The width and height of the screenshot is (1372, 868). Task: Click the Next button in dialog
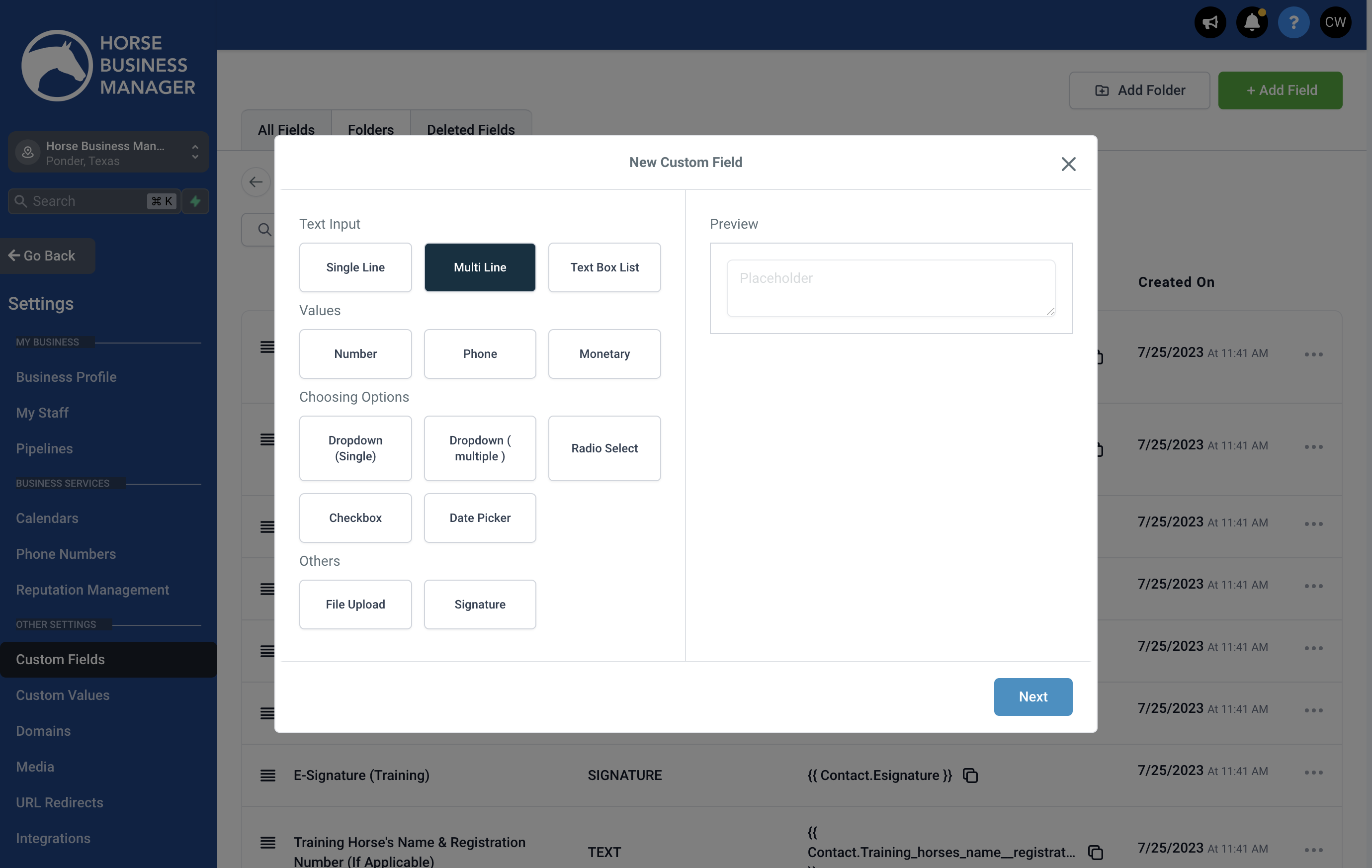coord(1033,697)
